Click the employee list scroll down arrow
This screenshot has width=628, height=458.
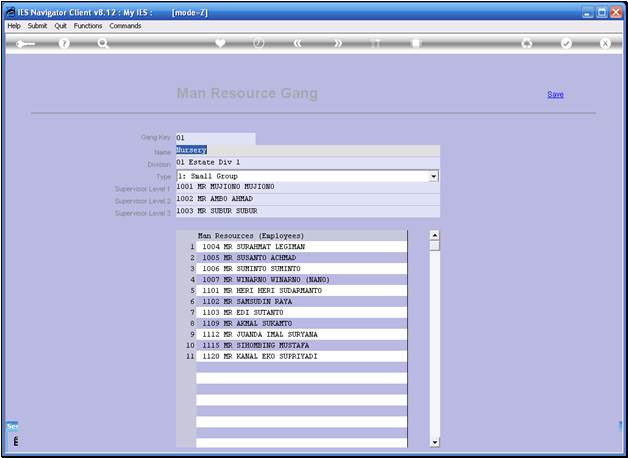pyautogui.click(x=435, y=442)
